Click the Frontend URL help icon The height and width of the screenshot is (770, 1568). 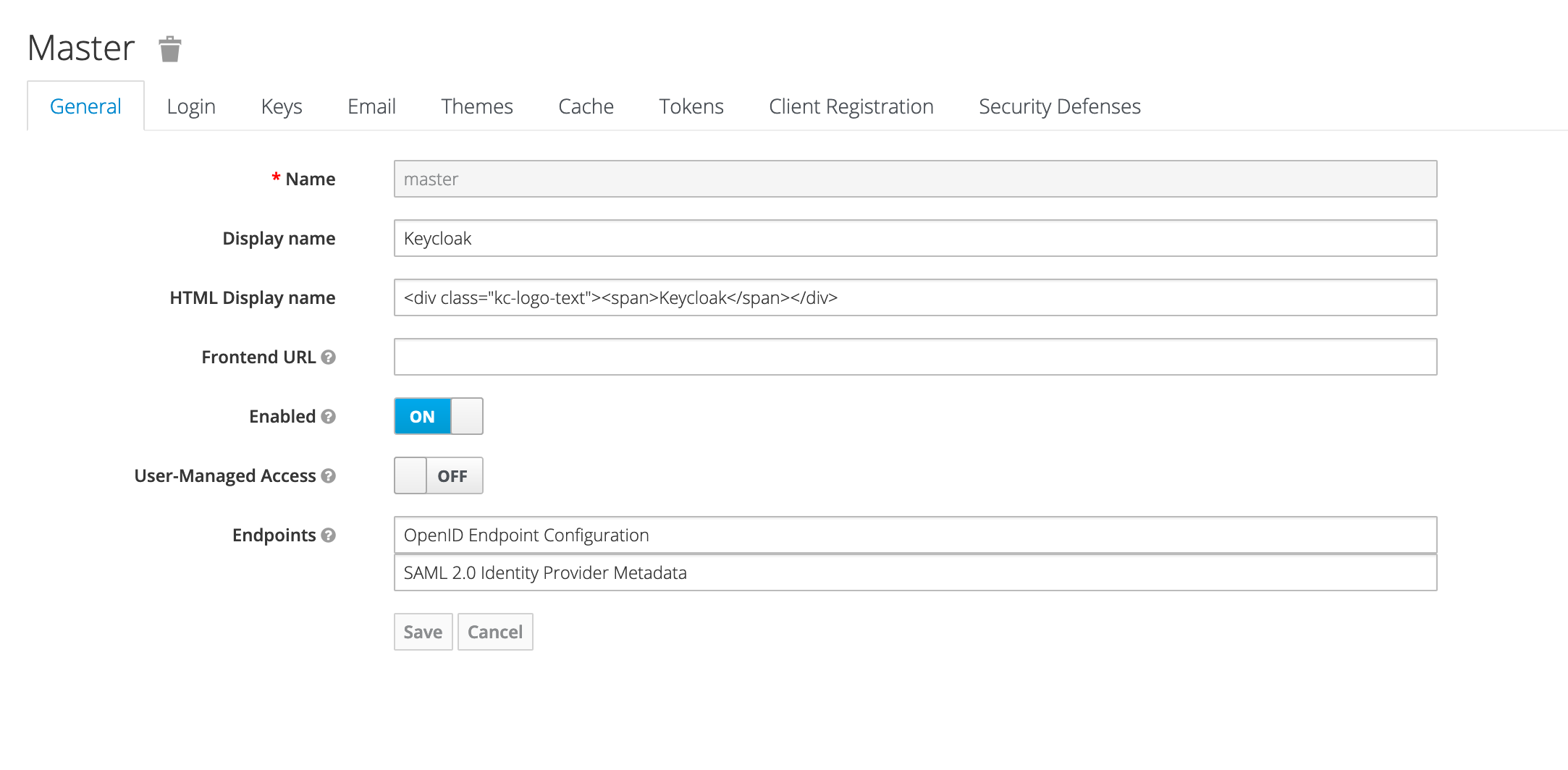328,357
